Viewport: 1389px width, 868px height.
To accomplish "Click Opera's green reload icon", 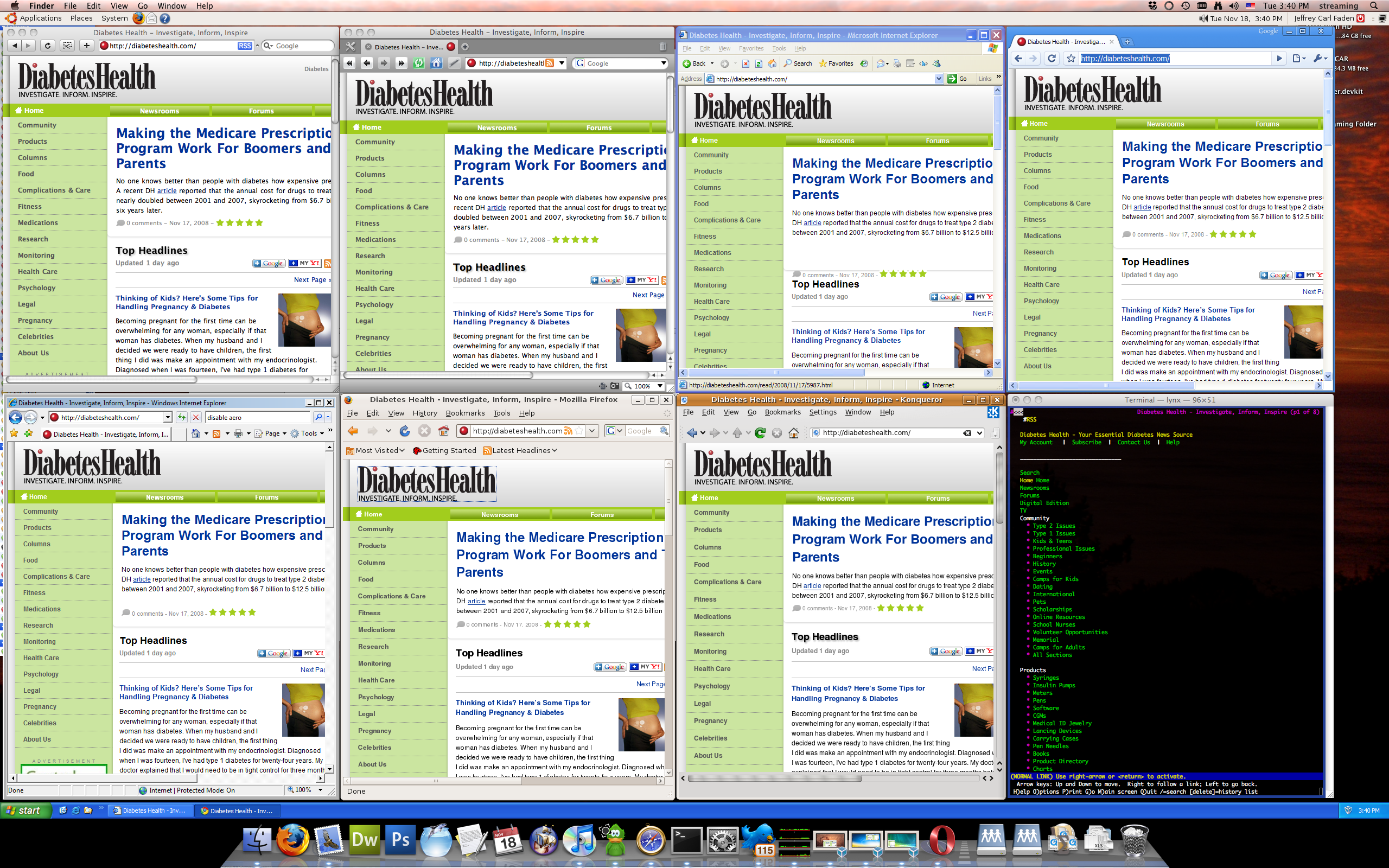I will pos(419,63).
